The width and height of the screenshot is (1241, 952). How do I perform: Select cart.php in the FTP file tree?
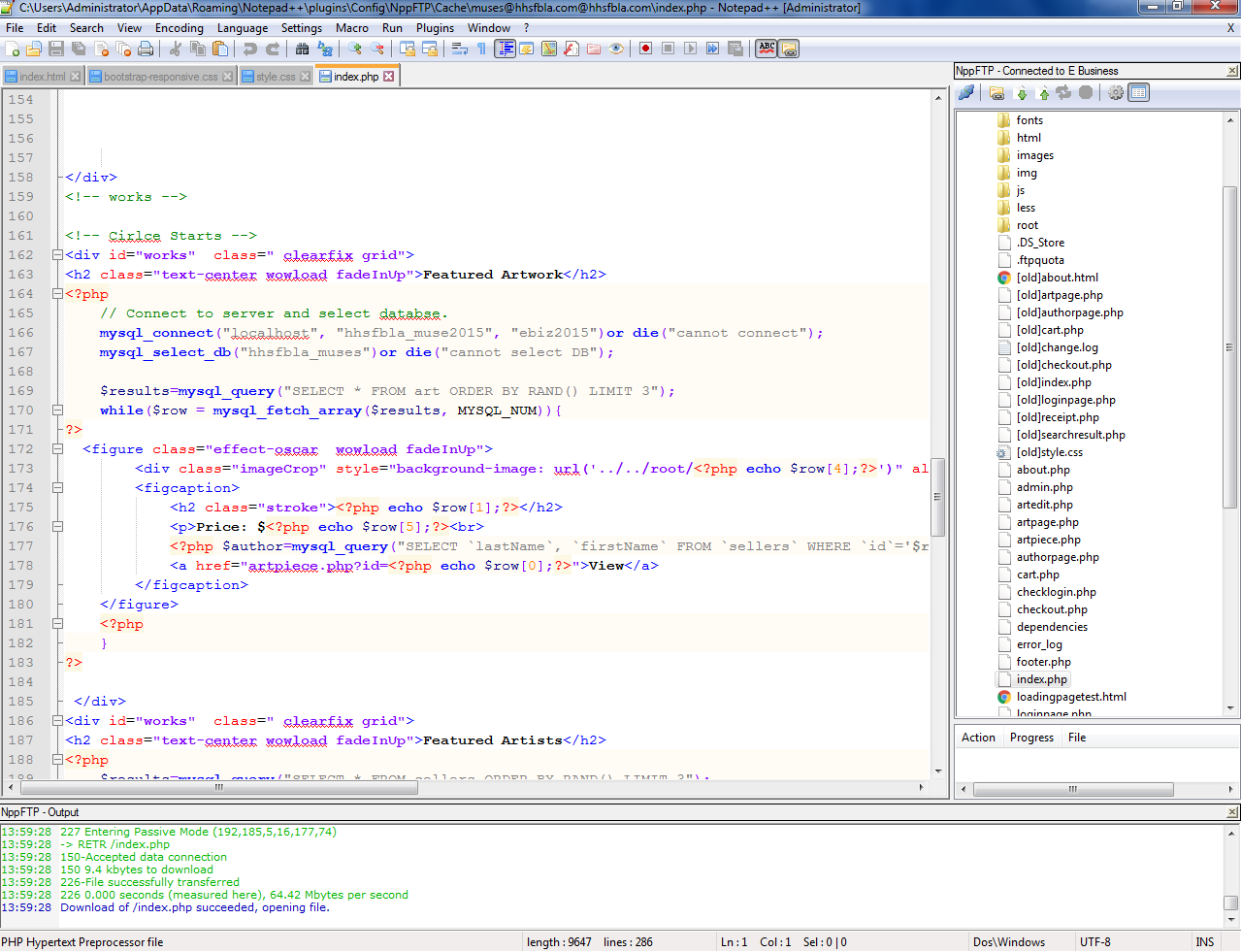1037,574
